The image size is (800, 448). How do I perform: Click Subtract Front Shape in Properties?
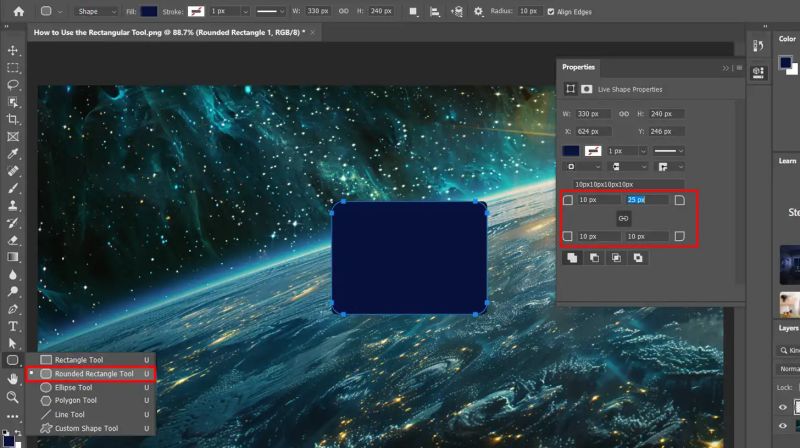(x=594, y=258)
